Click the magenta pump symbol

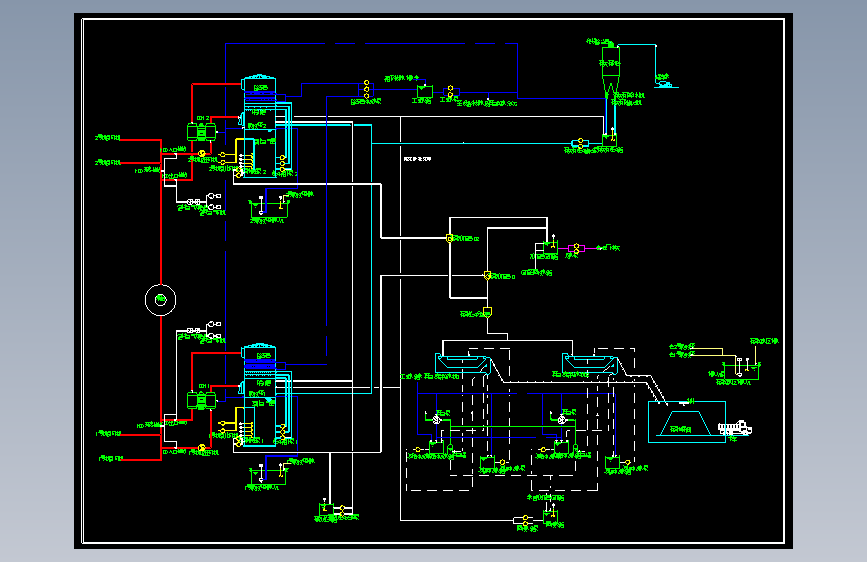point(576,249)
